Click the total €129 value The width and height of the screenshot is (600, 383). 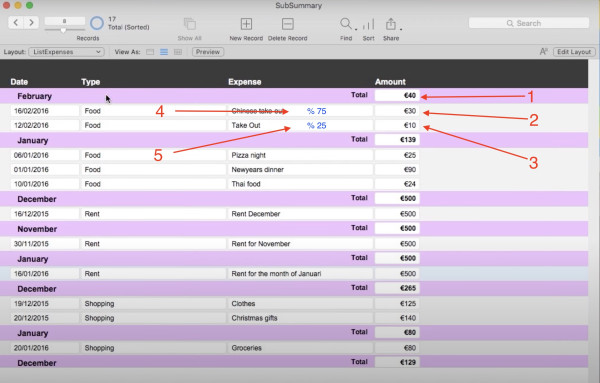(397, 362)
